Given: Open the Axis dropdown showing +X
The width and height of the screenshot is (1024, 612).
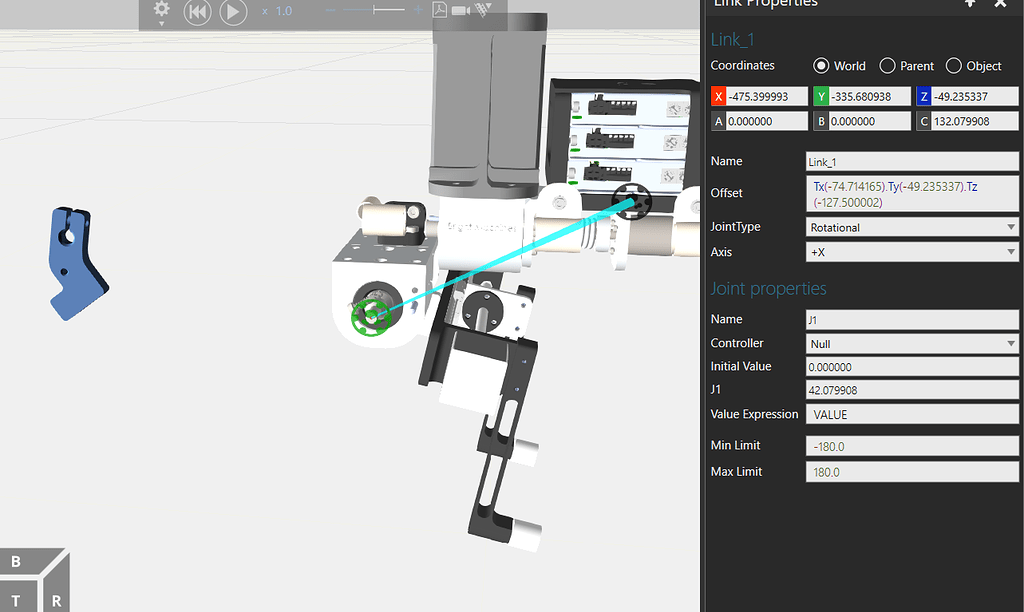Looking at the screenshot, I should [x=911, y=252].
